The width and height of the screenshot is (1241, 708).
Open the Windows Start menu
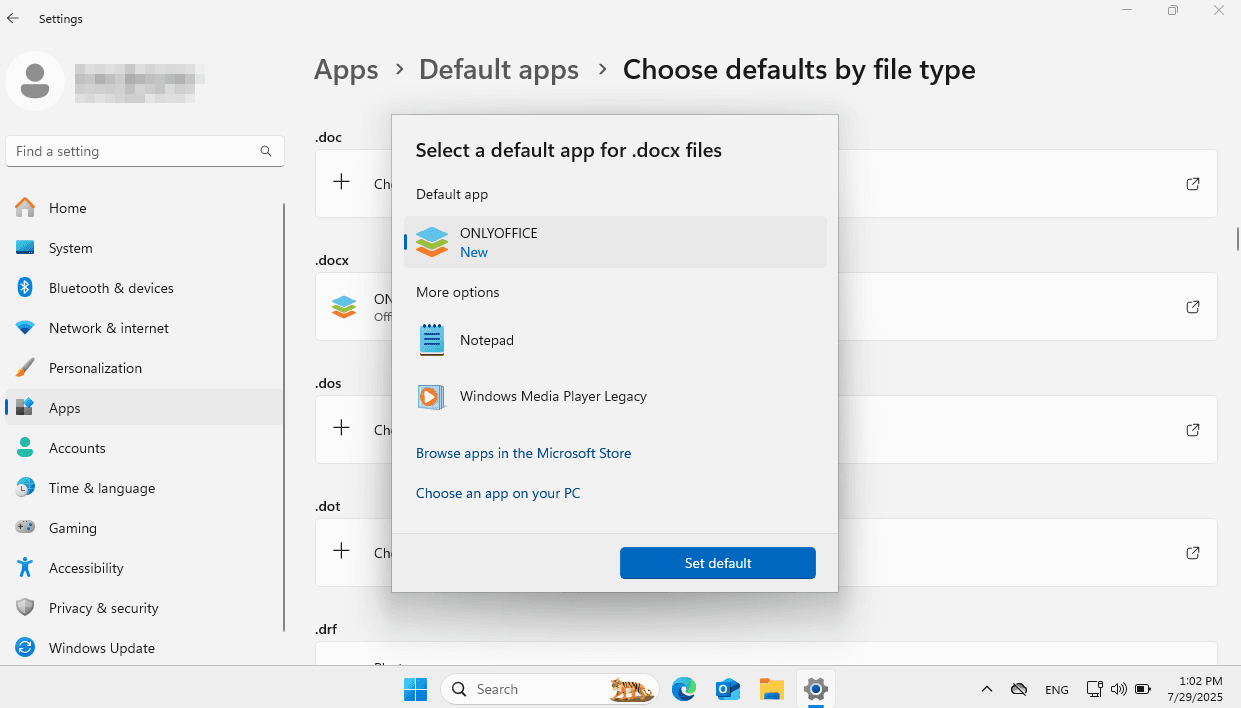[x=415, y=689]
